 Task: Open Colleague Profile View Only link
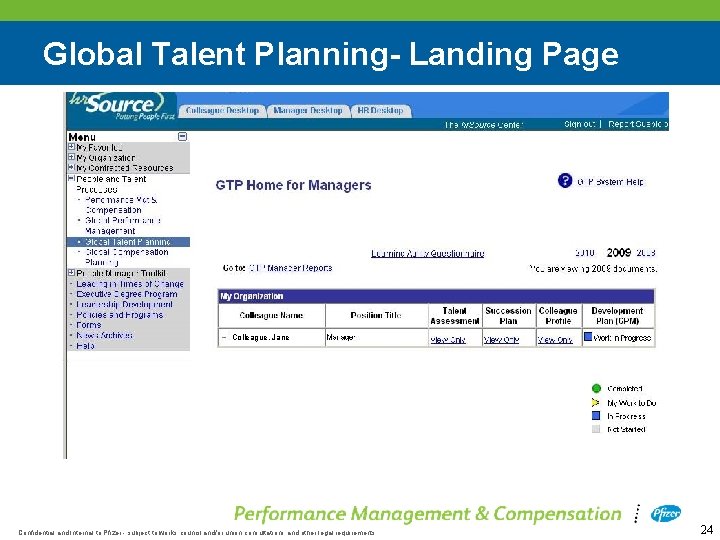click(x=555, y=340)
